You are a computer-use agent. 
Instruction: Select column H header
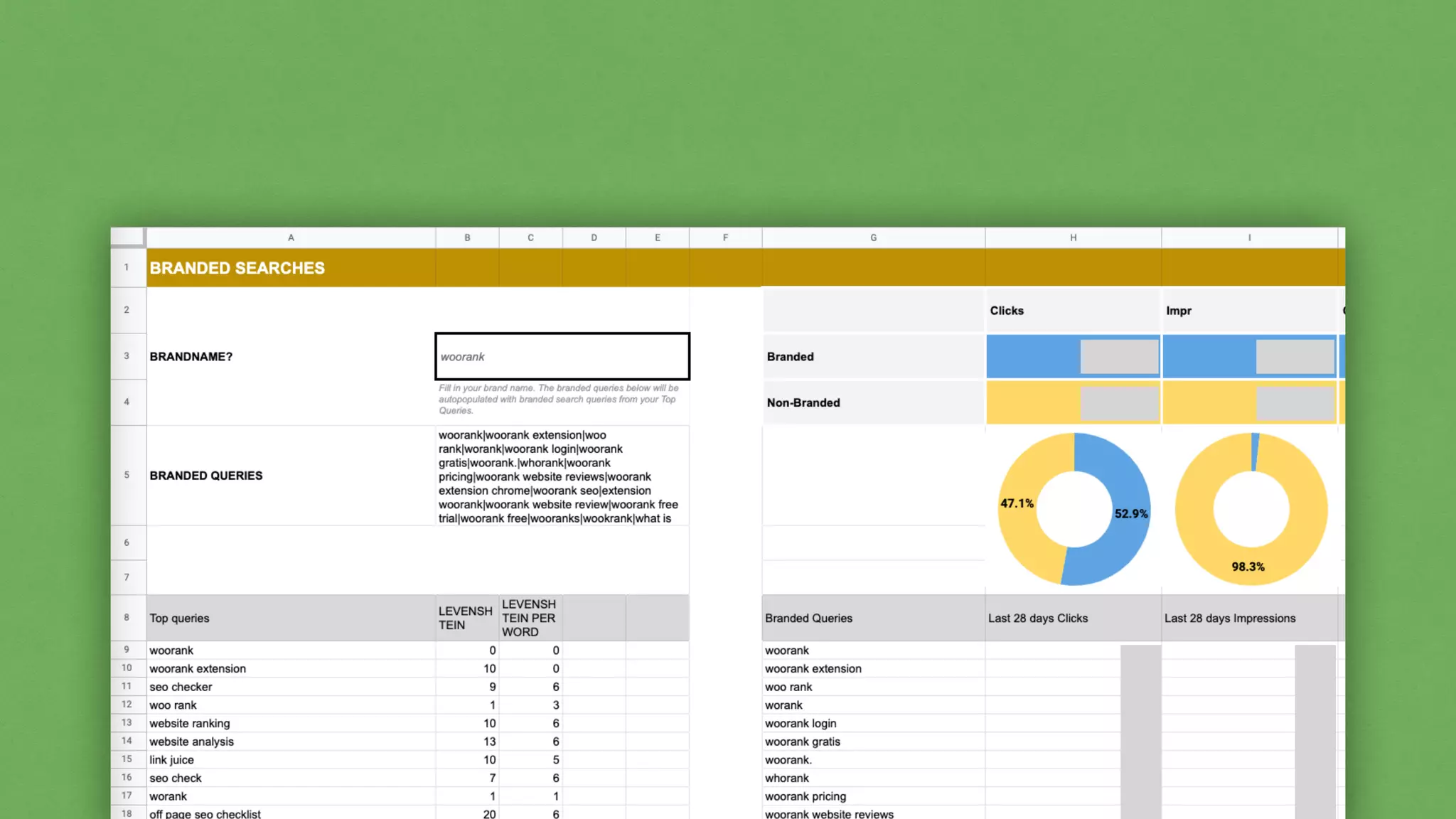(x=1073, y=237)
